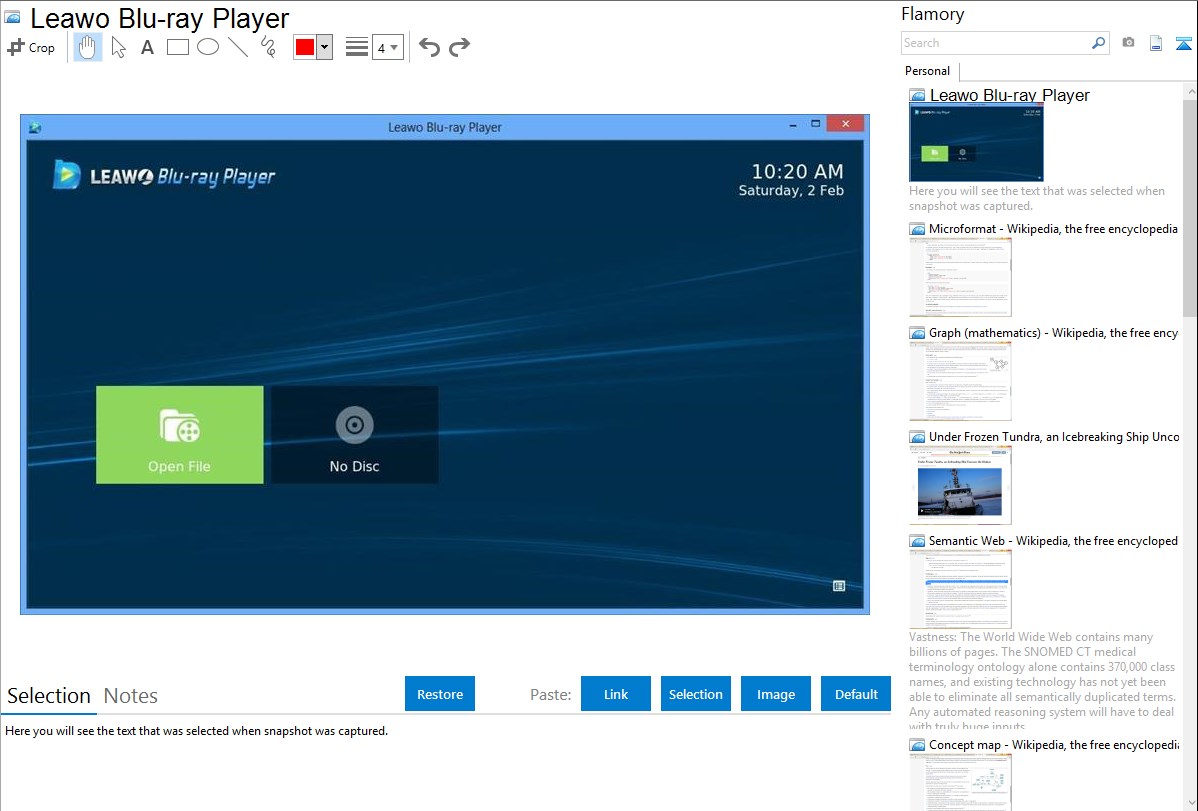Open the Microformat Wikipedia snapshot thumbnail
Screen dimensions: 1198x811
(x=960, y=277)
